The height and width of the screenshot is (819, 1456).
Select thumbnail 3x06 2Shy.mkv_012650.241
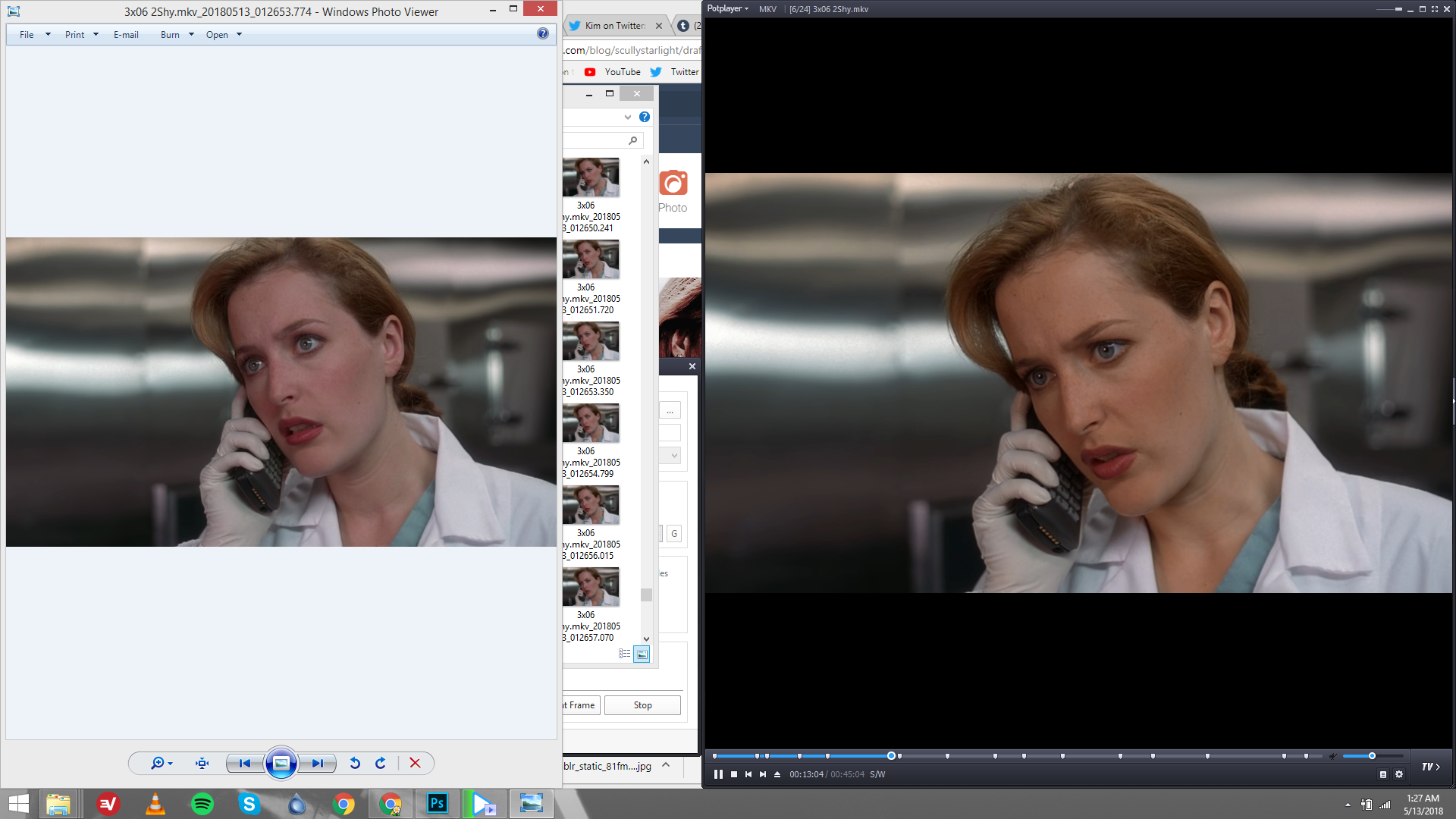point(591,196)
